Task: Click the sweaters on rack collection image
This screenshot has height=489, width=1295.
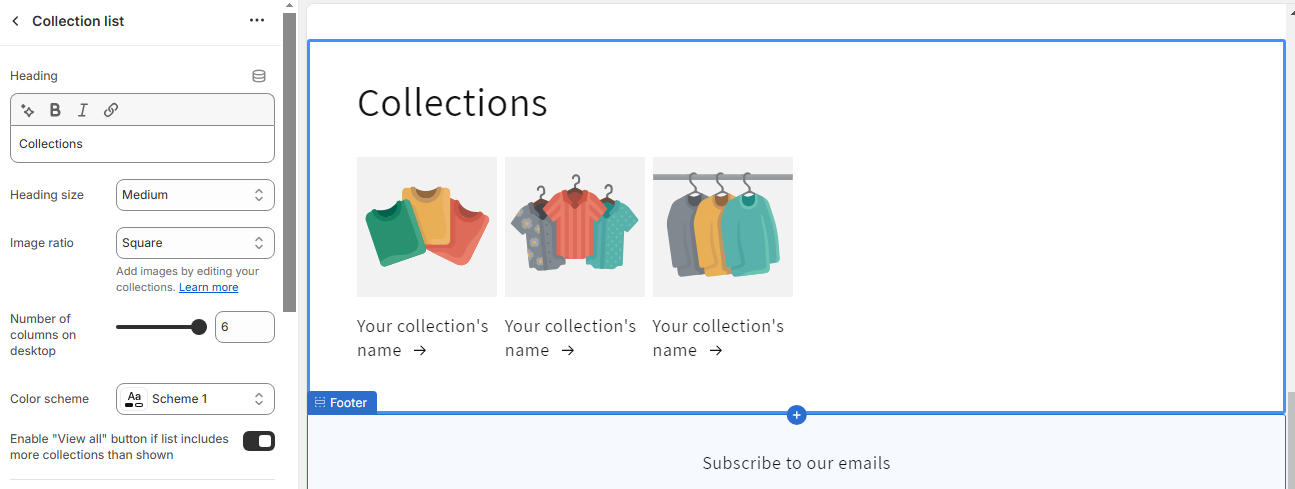Action: pos(723,227)
